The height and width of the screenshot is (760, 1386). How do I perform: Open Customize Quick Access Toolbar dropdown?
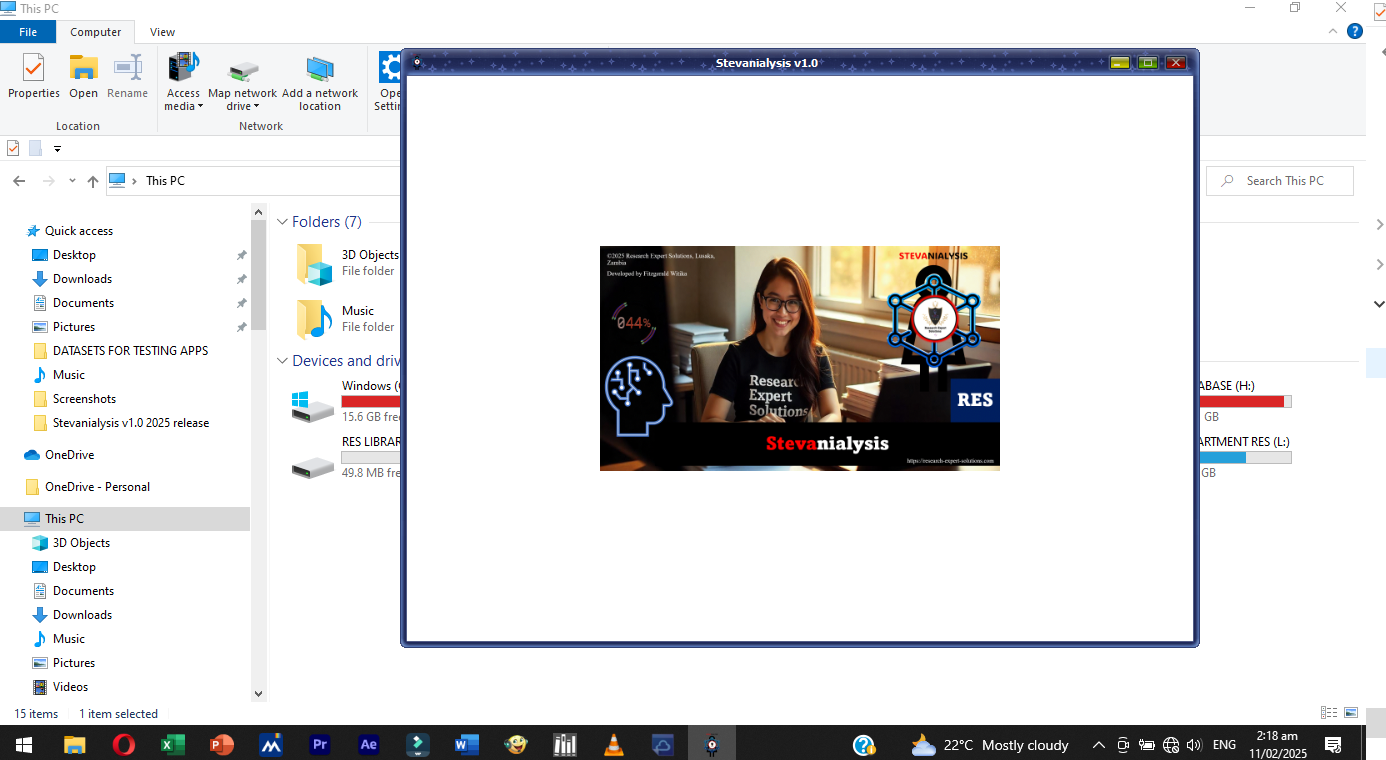pyautogui.click(x=57, y=149)
